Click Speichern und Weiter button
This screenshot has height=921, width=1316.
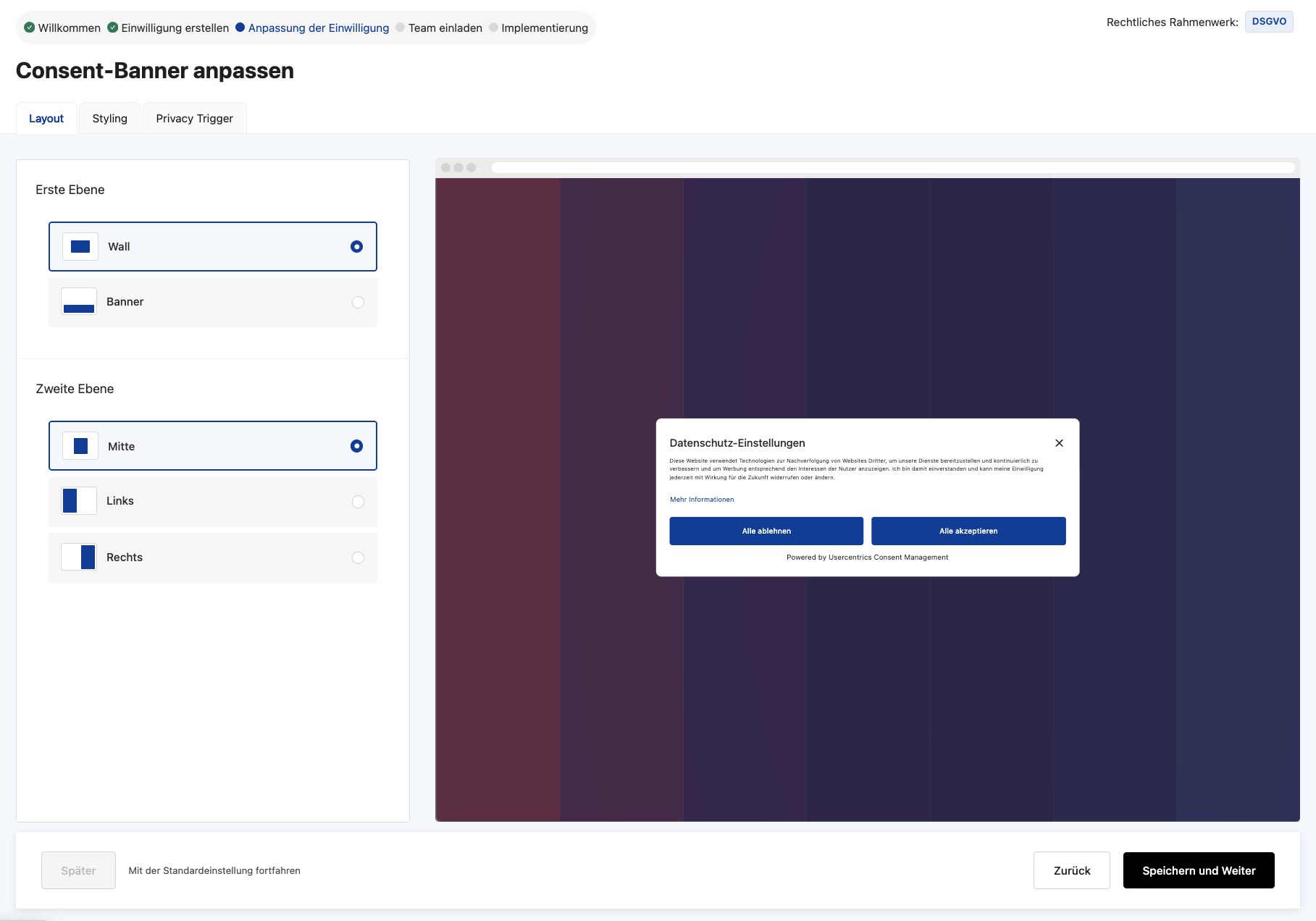(1198, 870)
